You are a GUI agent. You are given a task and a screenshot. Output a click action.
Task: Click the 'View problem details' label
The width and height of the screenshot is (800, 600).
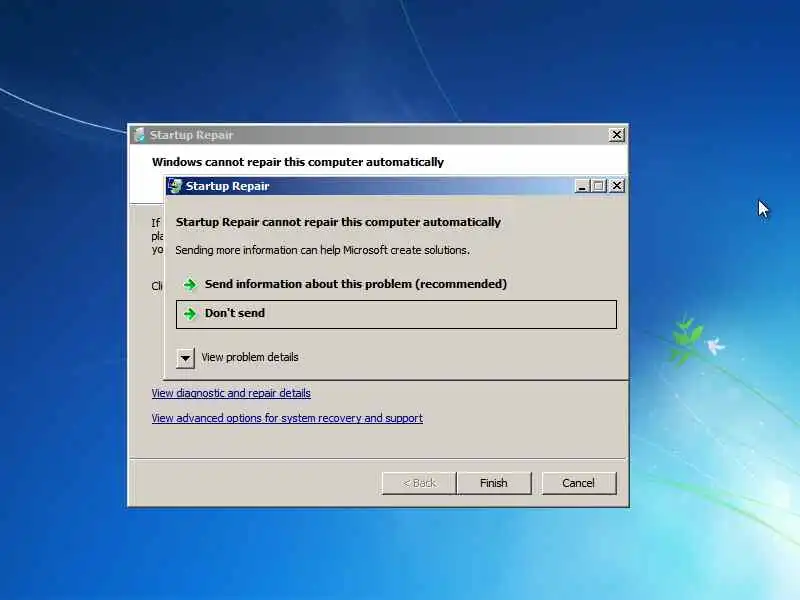tap(250, 358)
